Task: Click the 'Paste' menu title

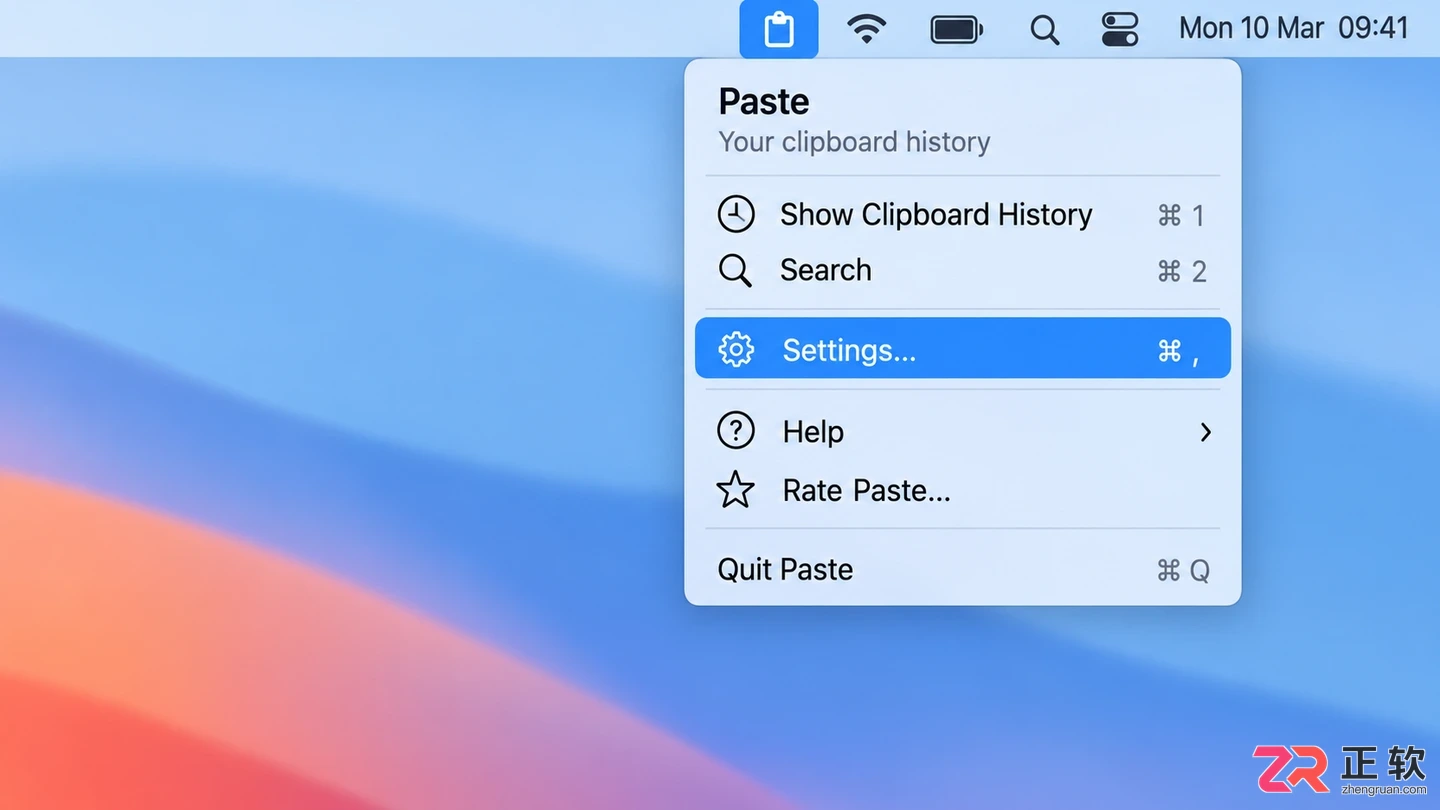Action: point(764,101)
